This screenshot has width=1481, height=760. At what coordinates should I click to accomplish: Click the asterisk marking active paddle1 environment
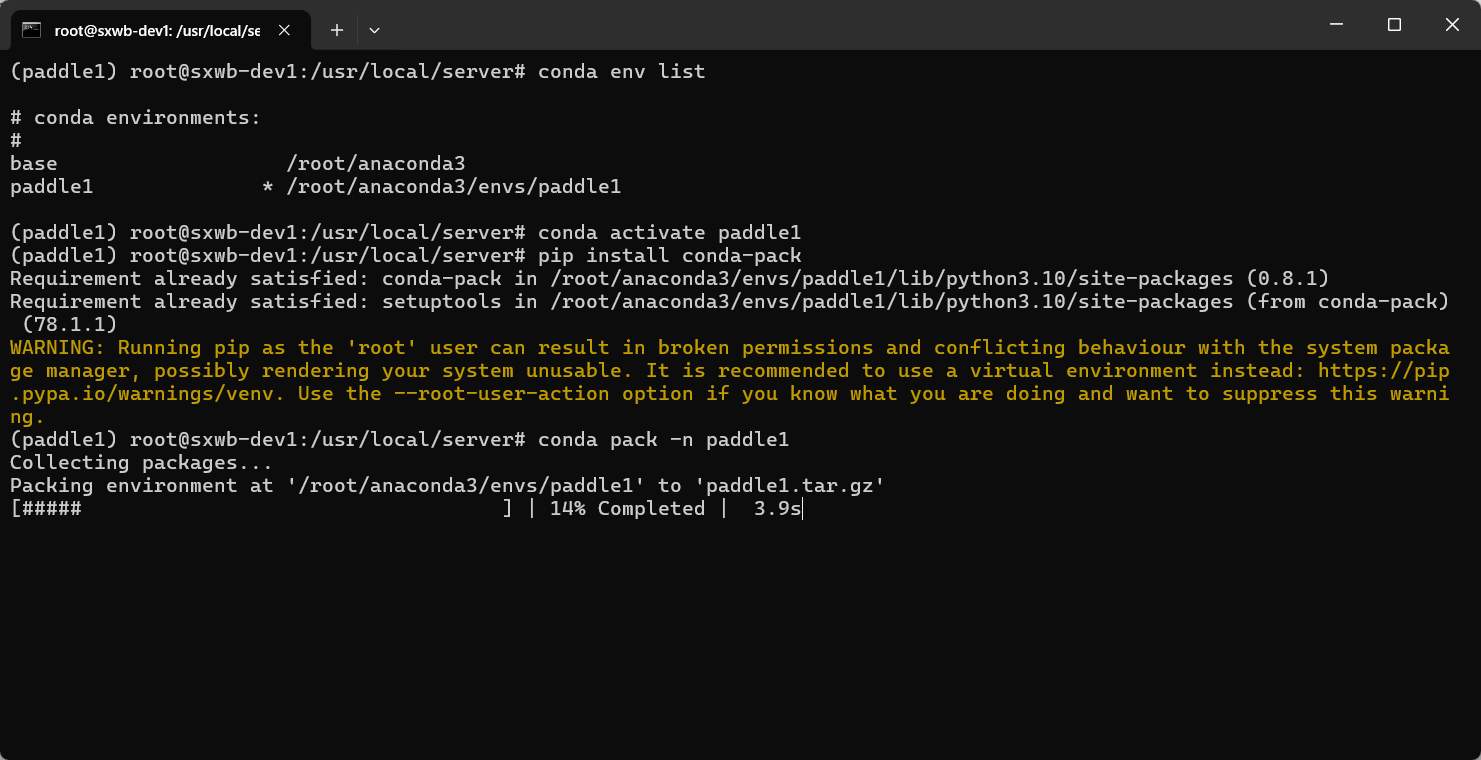267,186
